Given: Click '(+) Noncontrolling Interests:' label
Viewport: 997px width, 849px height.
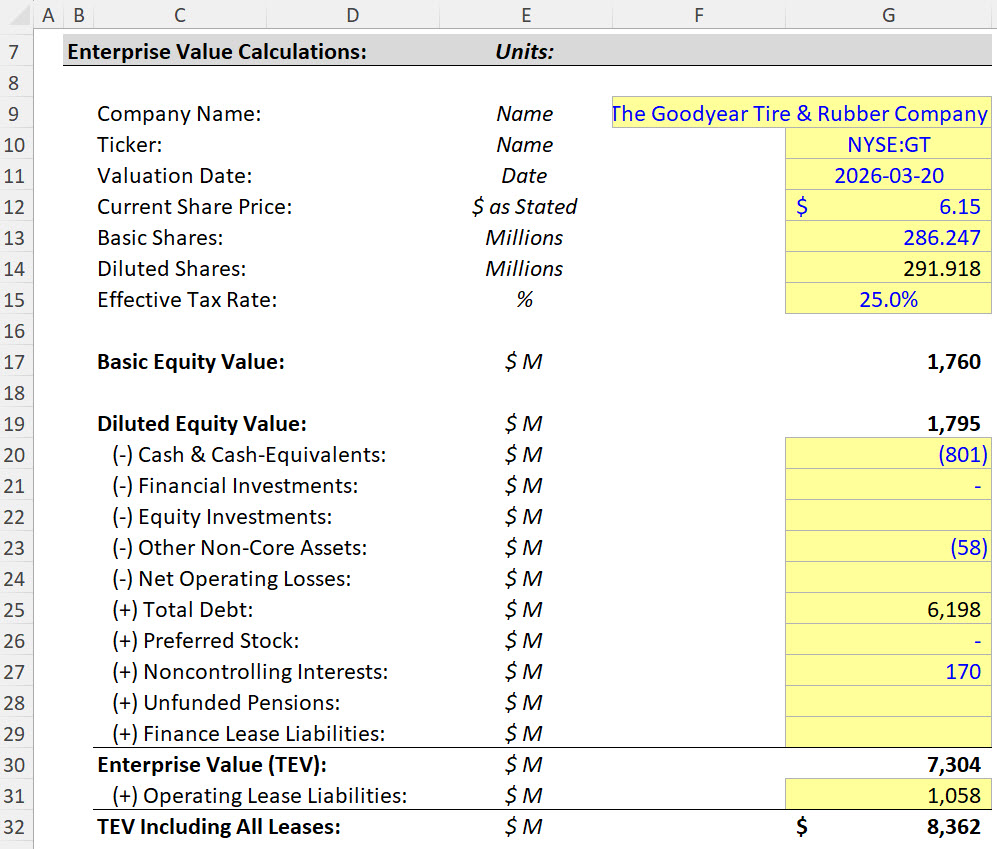Looking at the screenshot, I should point(250,672).
